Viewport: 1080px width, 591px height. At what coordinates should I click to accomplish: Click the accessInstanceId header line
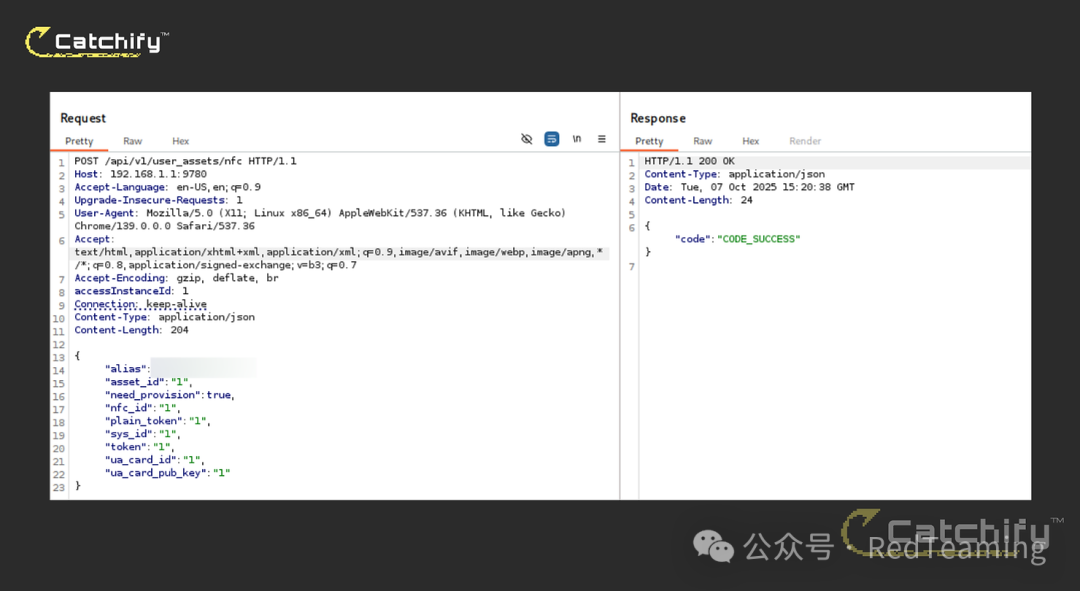coord(131,291)
